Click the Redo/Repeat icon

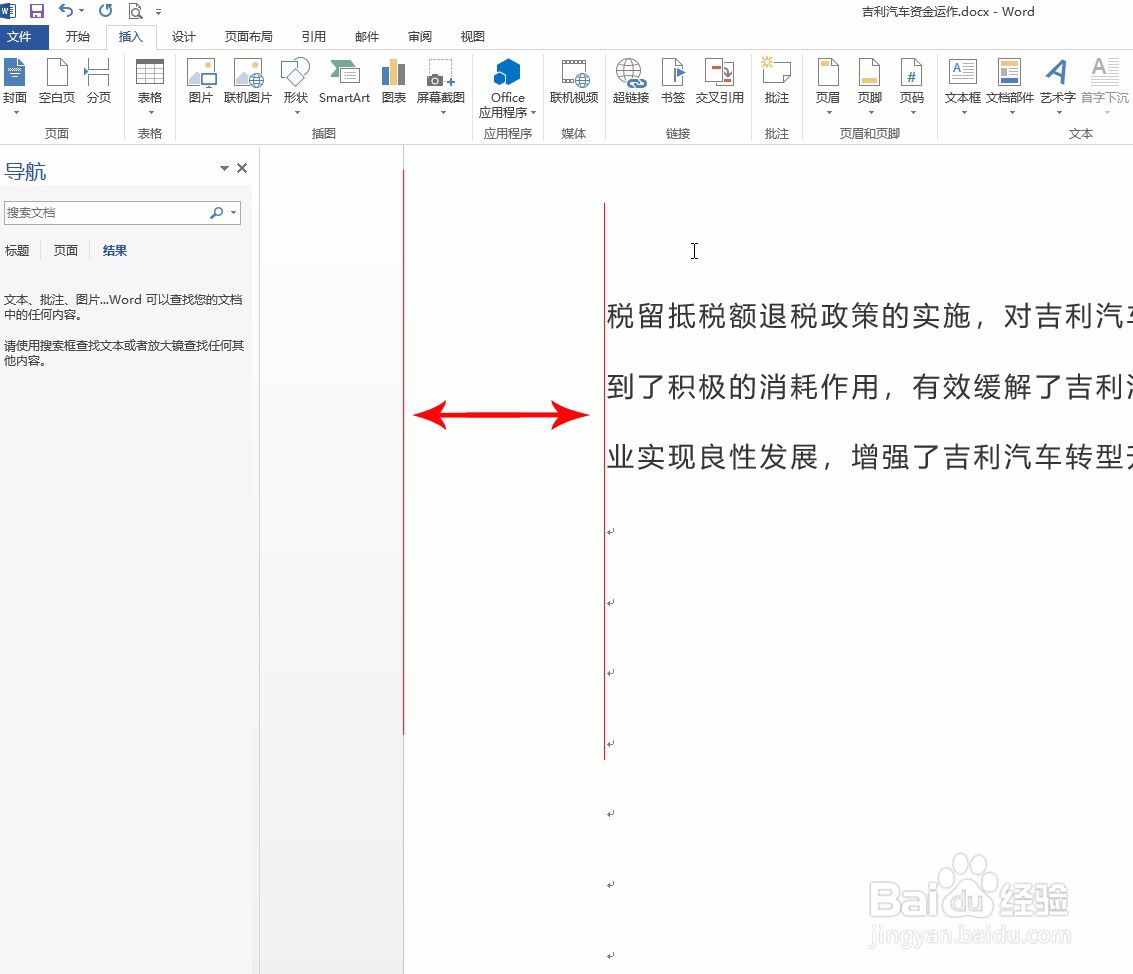105,11
